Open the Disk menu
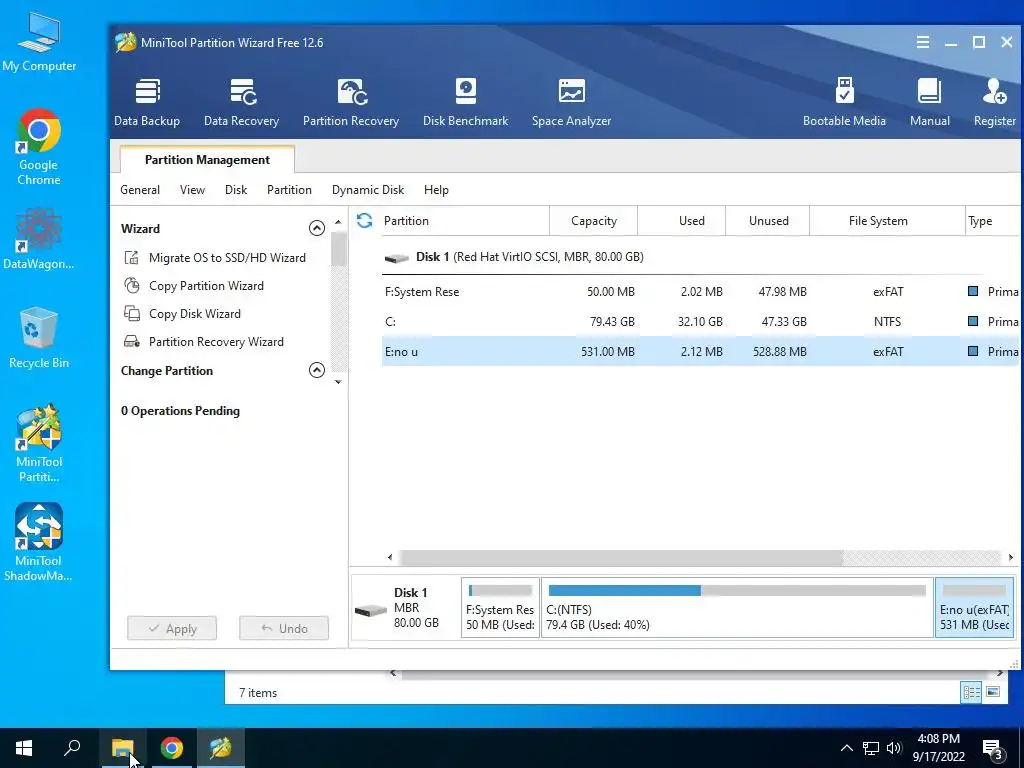This screenshot has width=1024, height=768. [x=236, y=190]
